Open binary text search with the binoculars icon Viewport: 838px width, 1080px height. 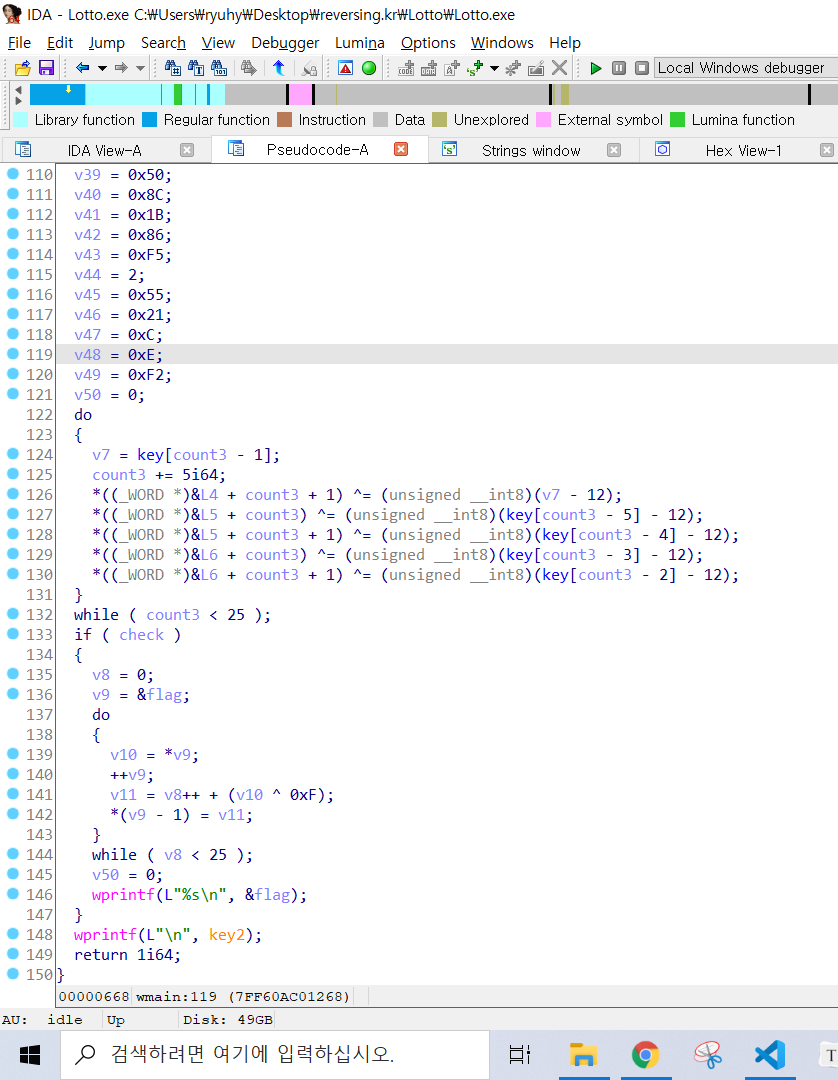click(x=217, y=69)
